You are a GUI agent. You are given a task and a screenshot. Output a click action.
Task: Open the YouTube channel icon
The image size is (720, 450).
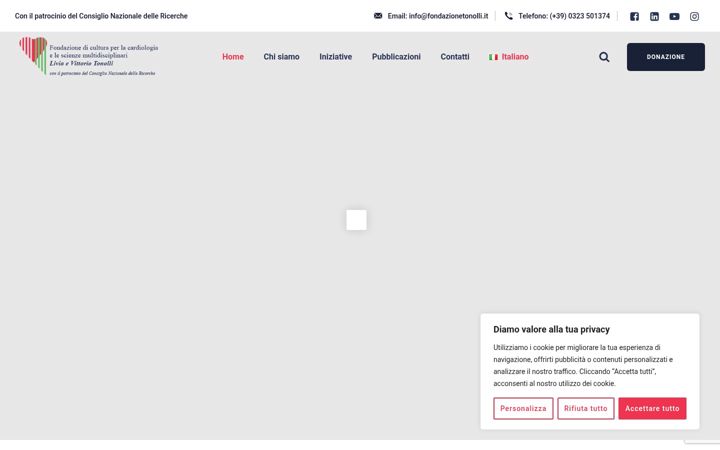tap(674, 17)
